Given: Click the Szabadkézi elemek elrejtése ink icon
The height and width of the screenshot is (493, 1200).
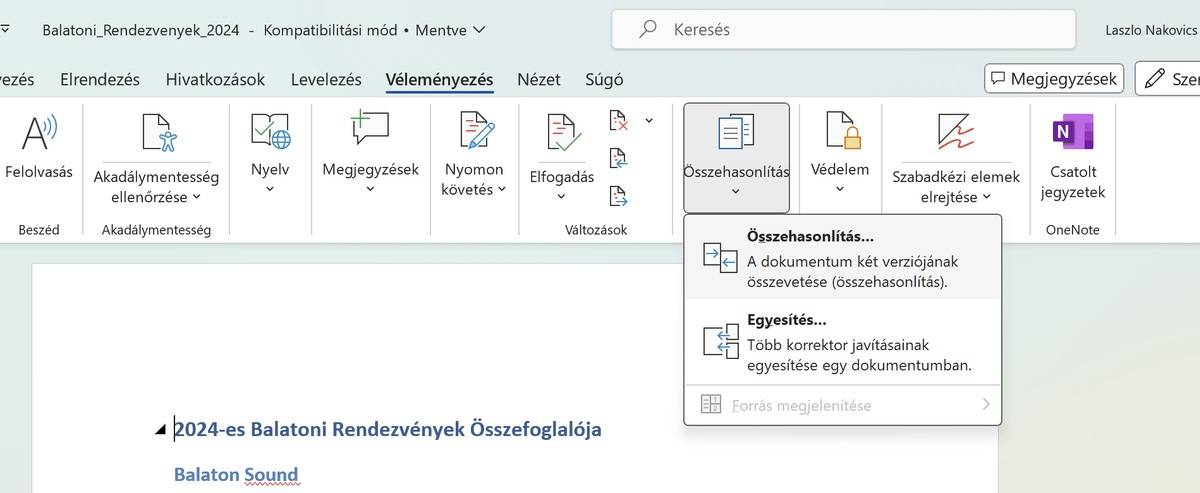Looking at the screenshot, I should pos(955,133).
